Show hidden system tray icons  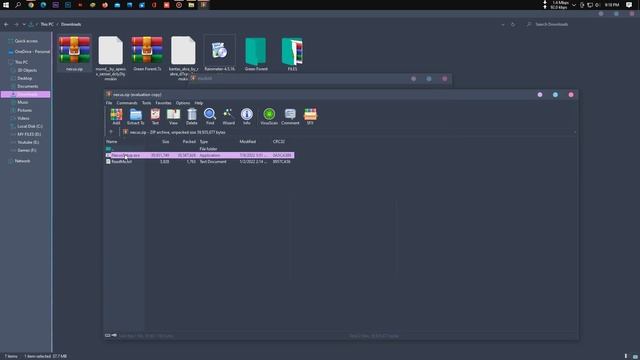click(574, 5)
